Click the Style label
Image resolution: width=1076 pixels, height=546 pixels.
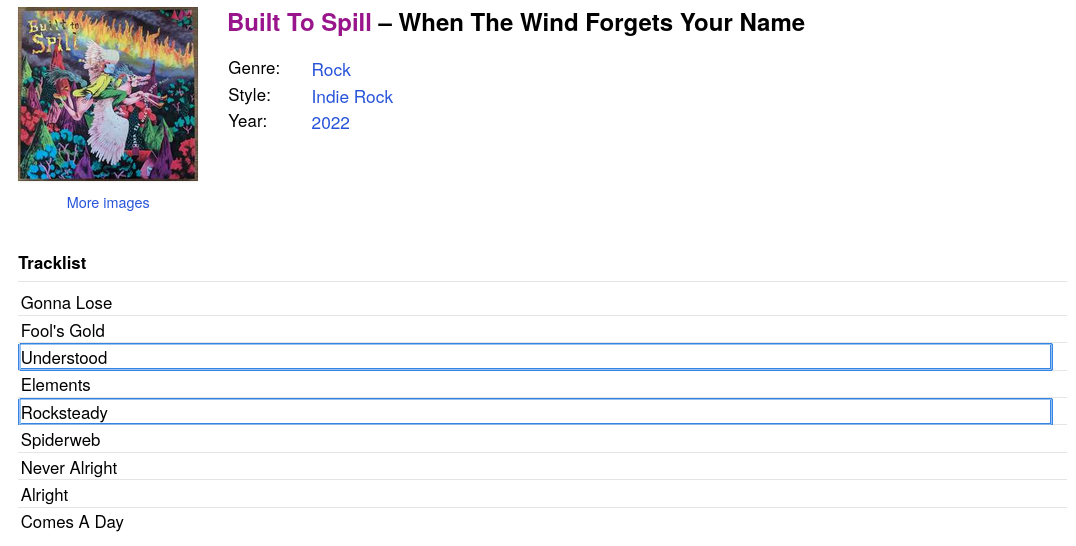(249, 96)
